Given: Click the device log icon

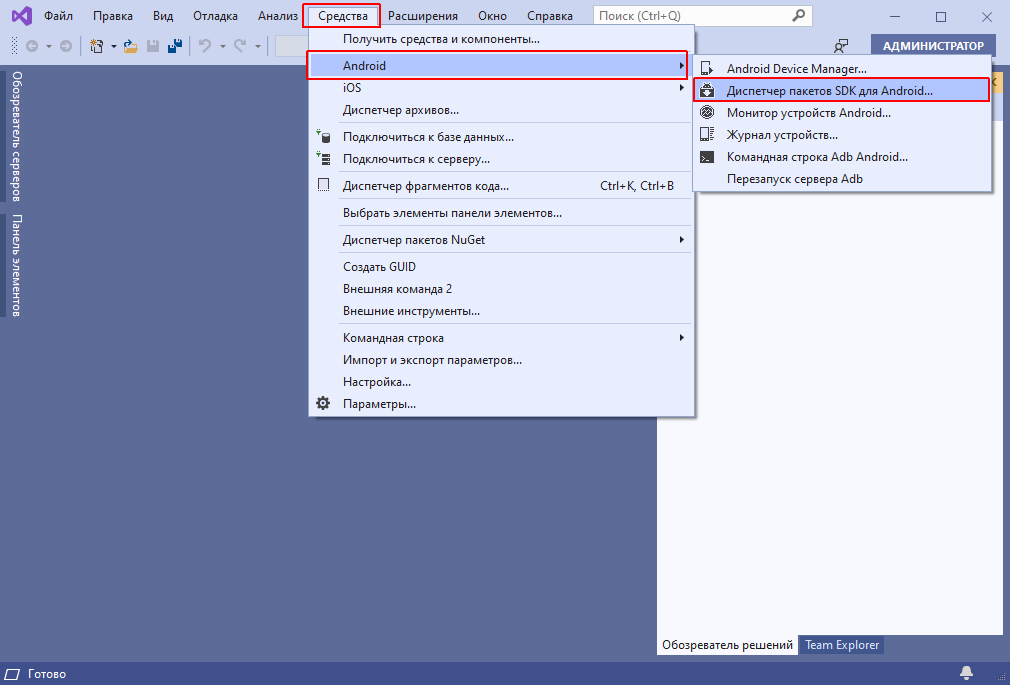Looking at the screenshot, I should coord(707,135).
